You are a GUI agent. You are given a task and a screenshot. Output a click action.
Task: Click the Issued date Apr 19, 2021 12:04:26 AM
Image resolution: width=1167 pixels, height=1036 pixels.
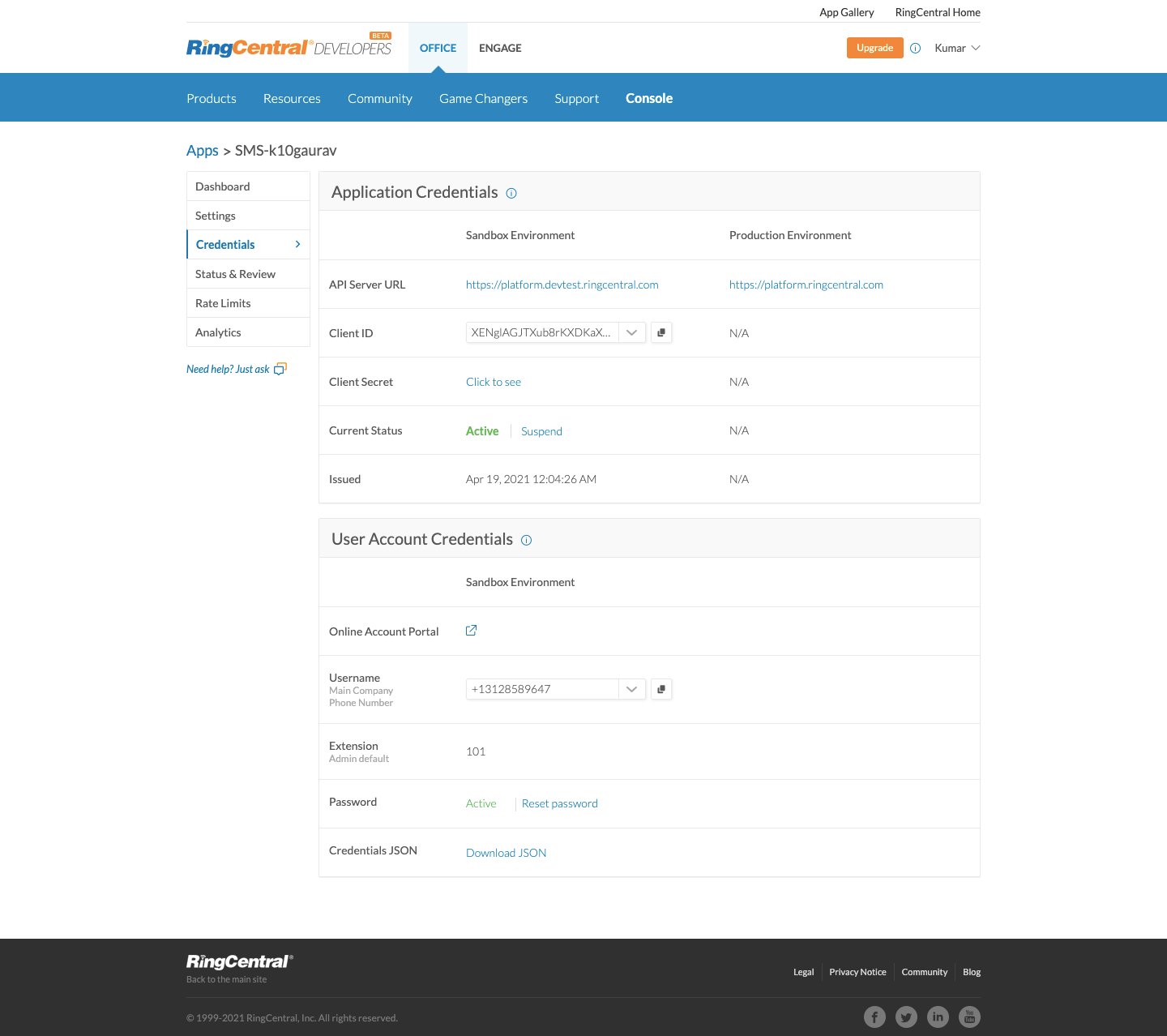click(x=532, y=479)
